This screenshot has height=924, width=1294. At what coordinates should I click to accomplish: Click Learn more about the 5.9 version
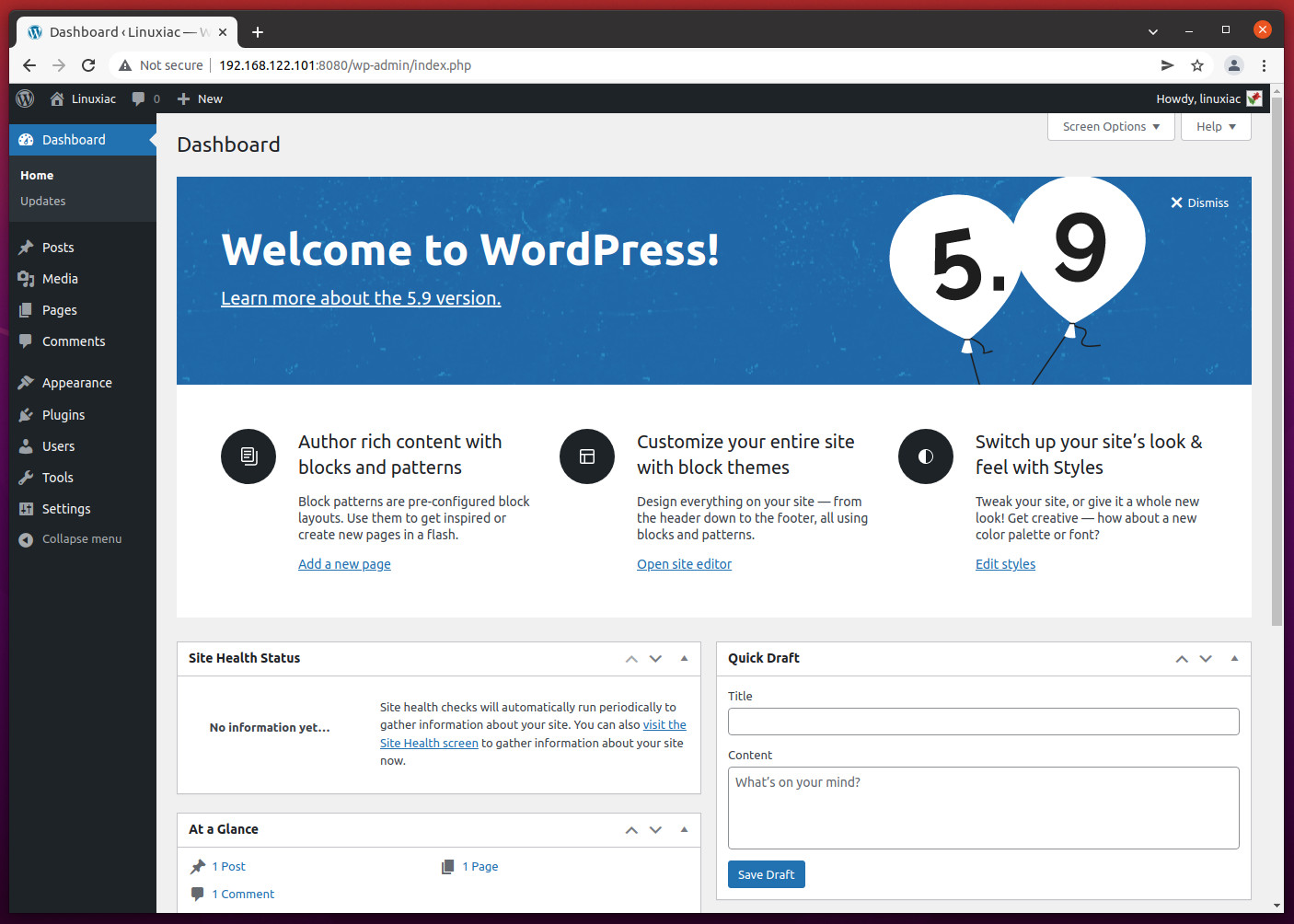pyautogui.click(x=361, y=298)
